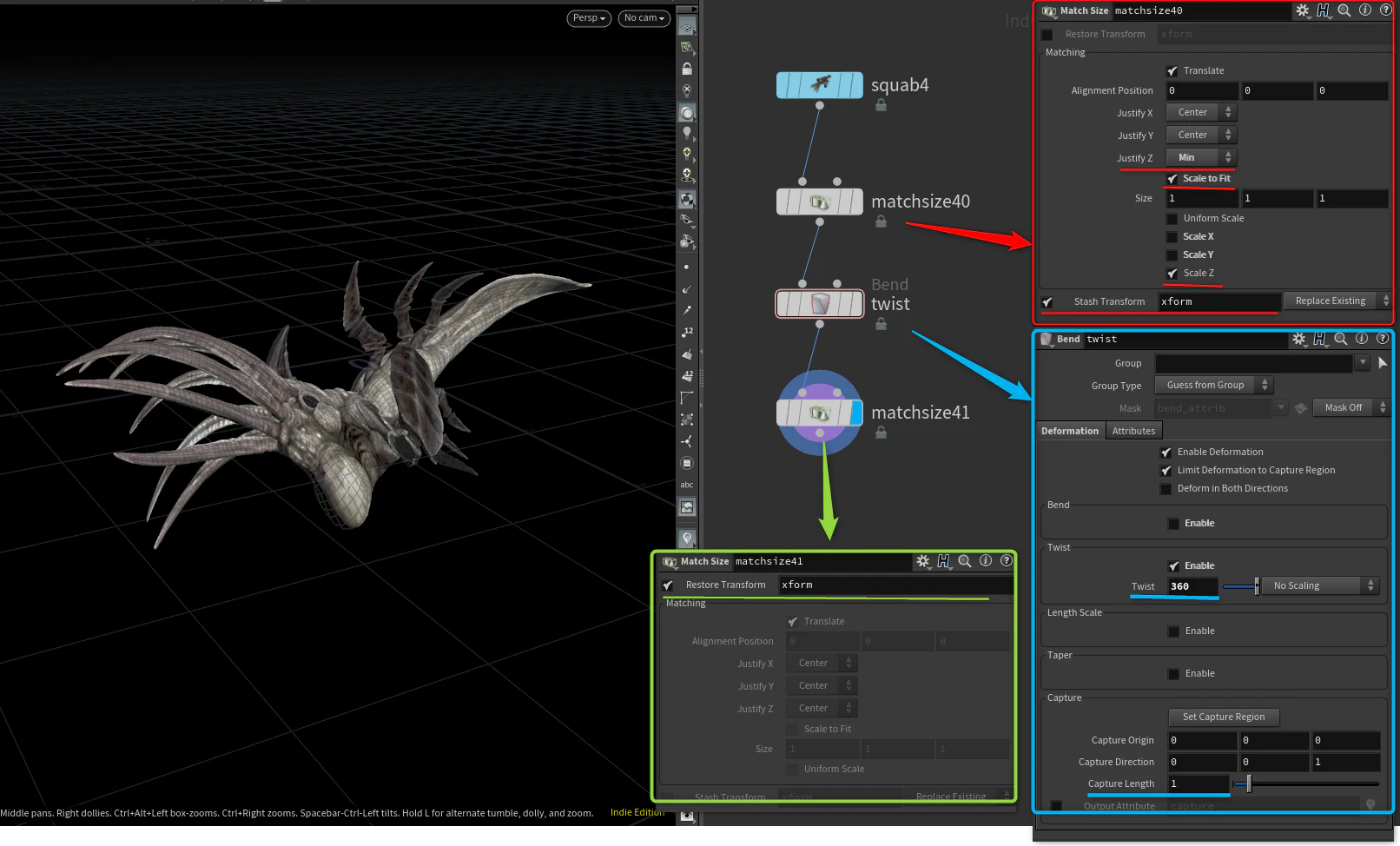The height and width of the screenshot is (846, 1400).
Task: Open the No cam camera dropdown
Action: 644,18
